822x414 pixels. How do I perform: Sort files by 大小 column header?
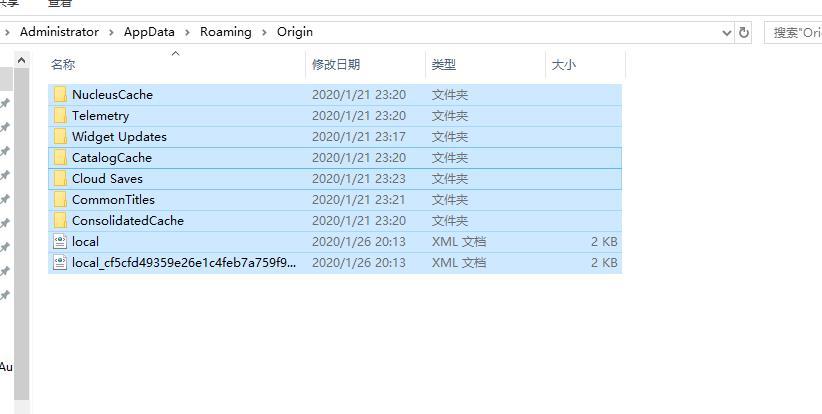tap(564, 64)
